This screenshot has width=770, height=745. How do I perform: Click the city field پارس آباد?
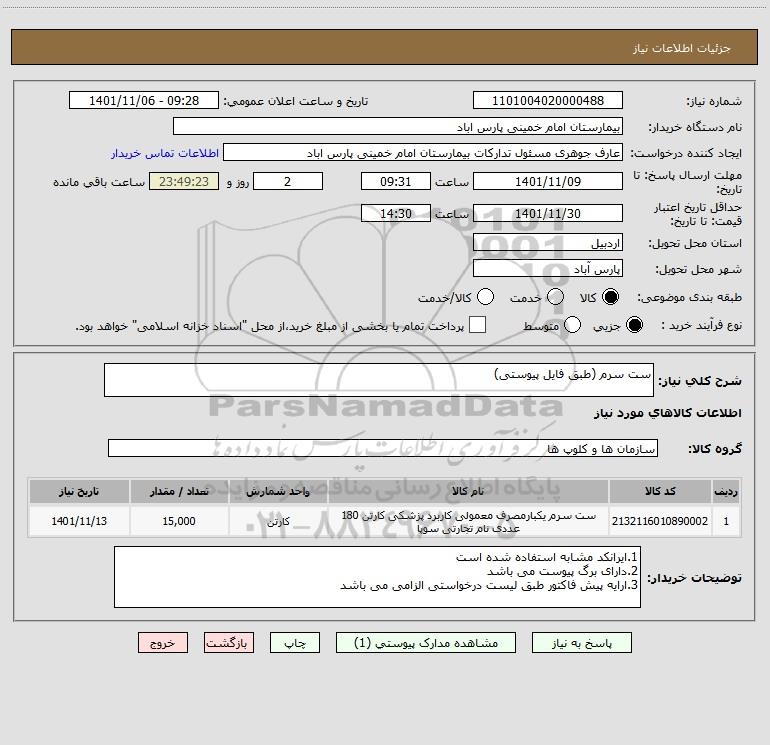548,268
